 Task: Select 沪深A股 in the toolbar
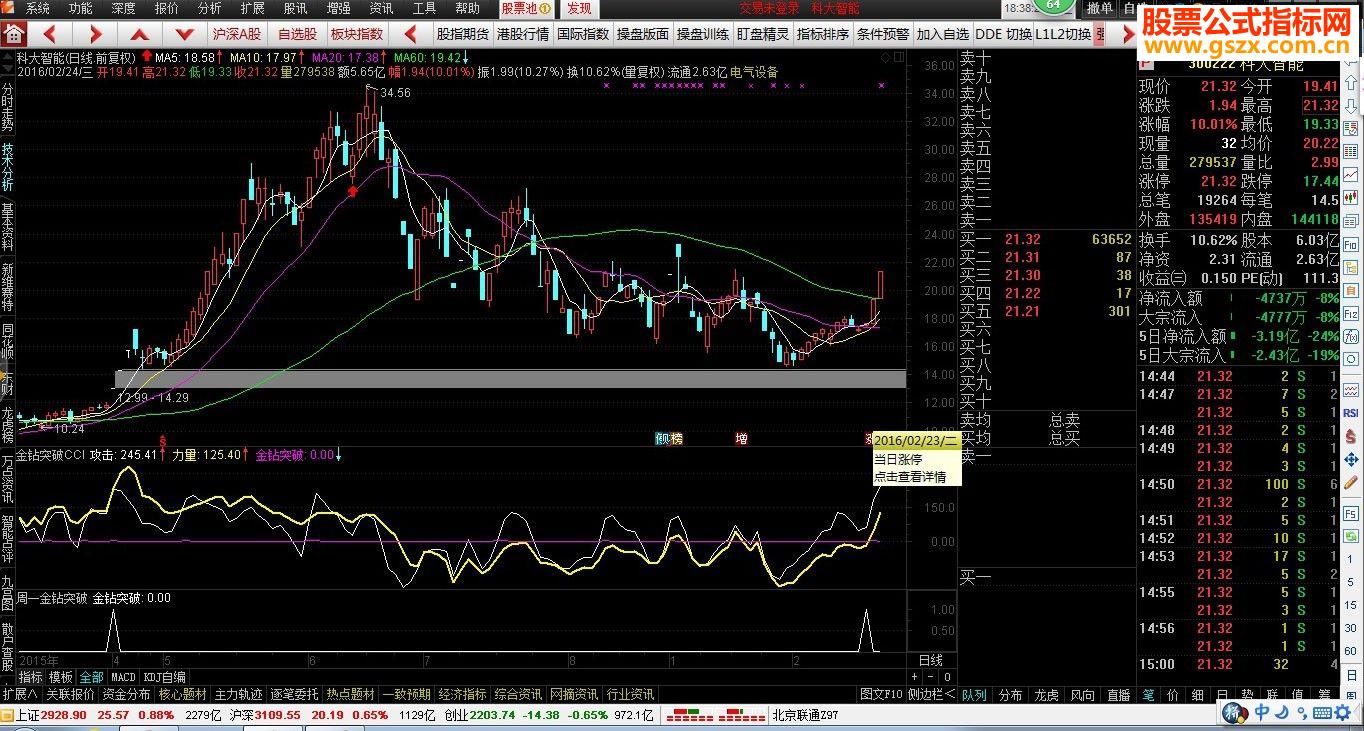tap(236, 33)
